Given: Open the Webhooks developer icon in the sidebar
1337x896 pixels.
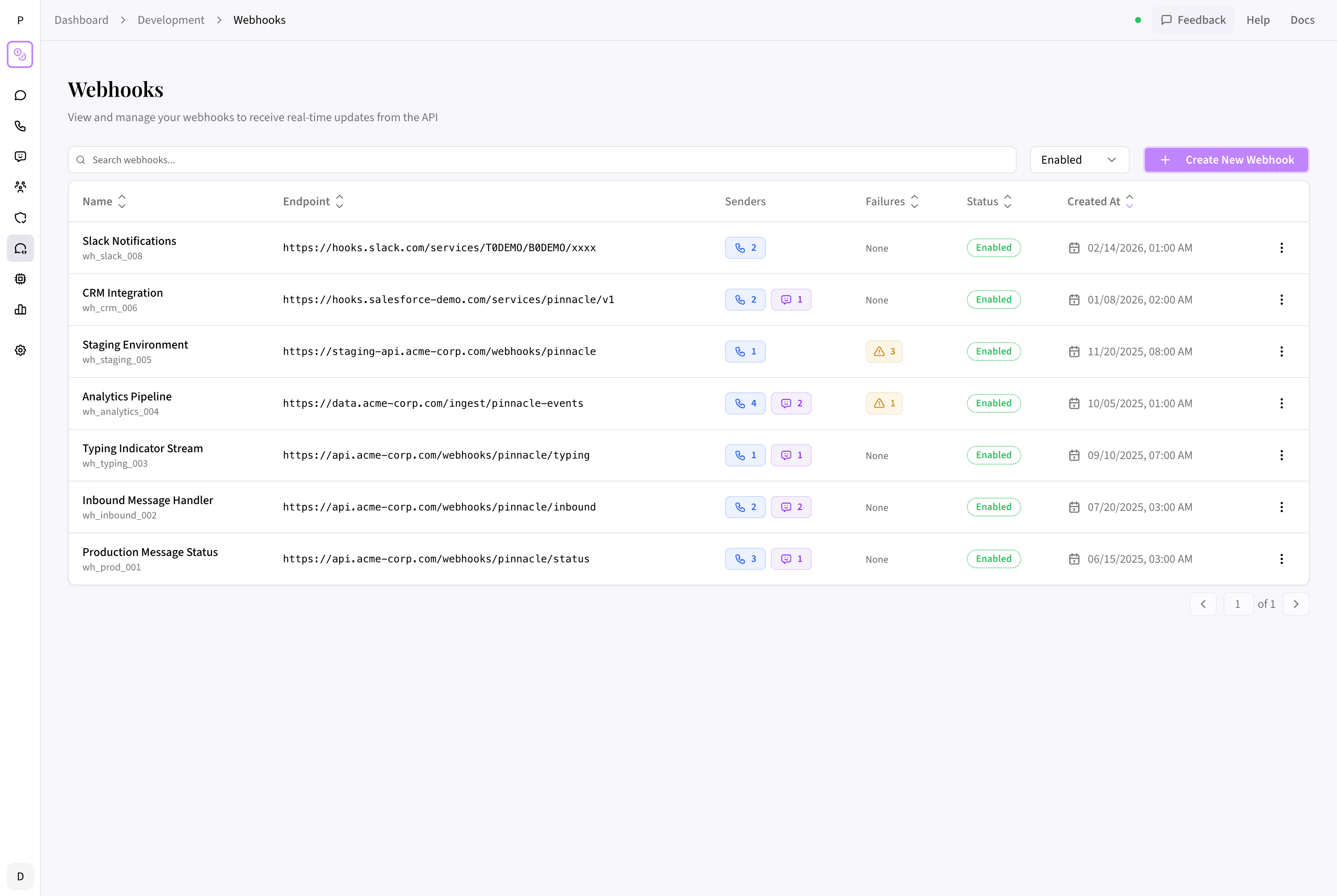Looking at the screenshot, I should pyautogui.click(x=20, y=248).
